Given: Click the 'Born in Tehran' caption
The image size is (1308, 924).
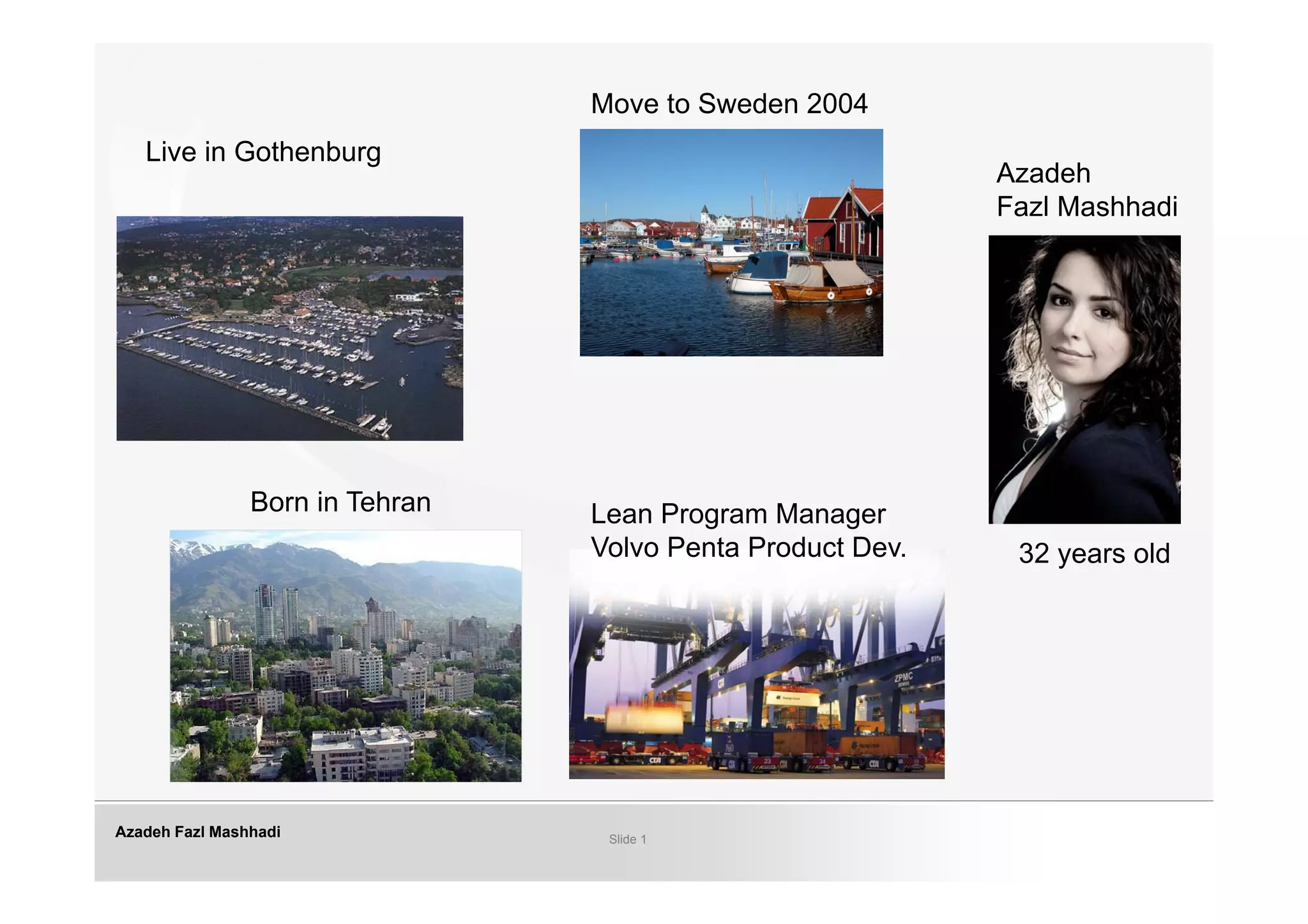Looking at the screenshot, I should point(340,502).
